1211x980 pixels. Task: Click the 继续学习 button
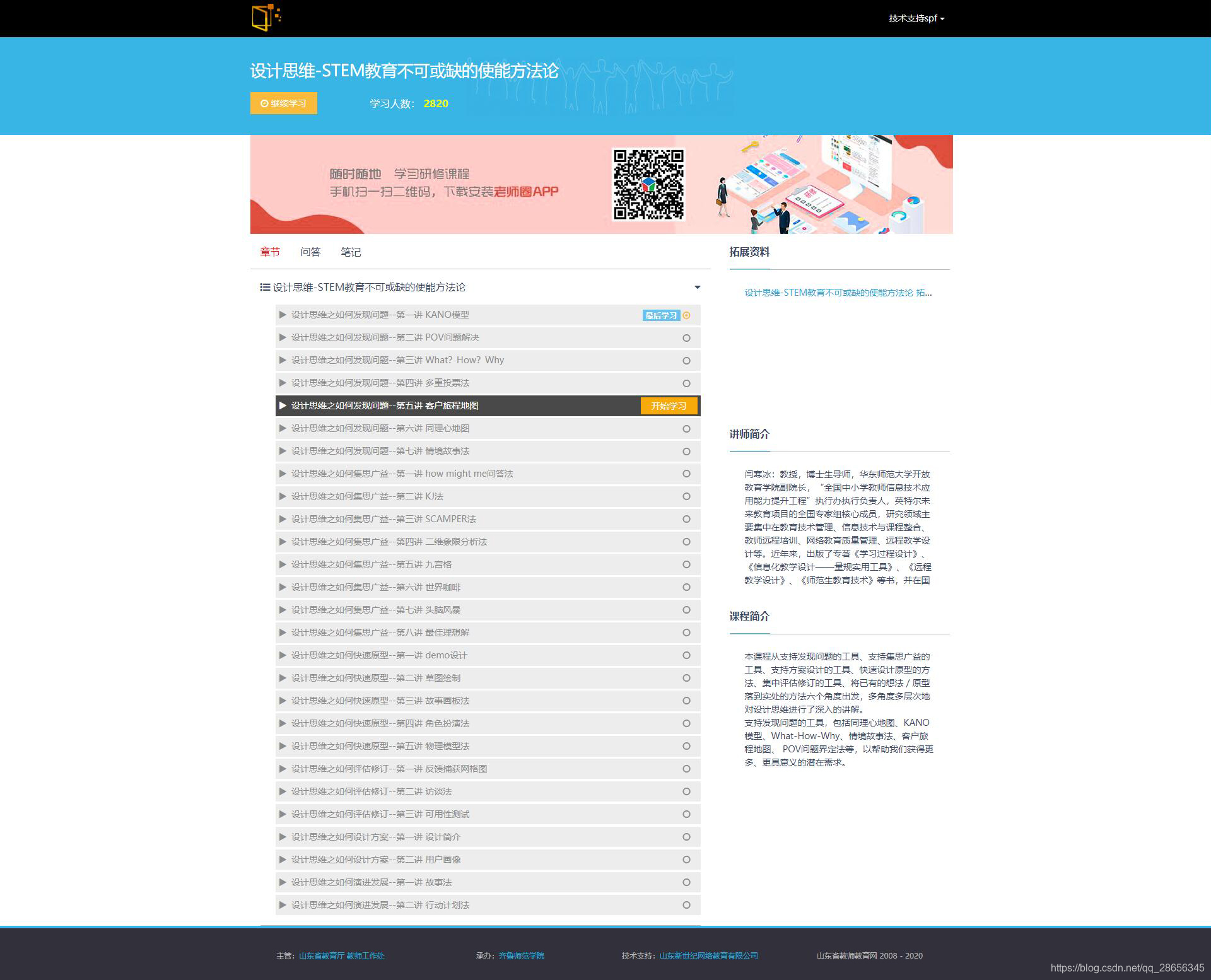point(283,103)
